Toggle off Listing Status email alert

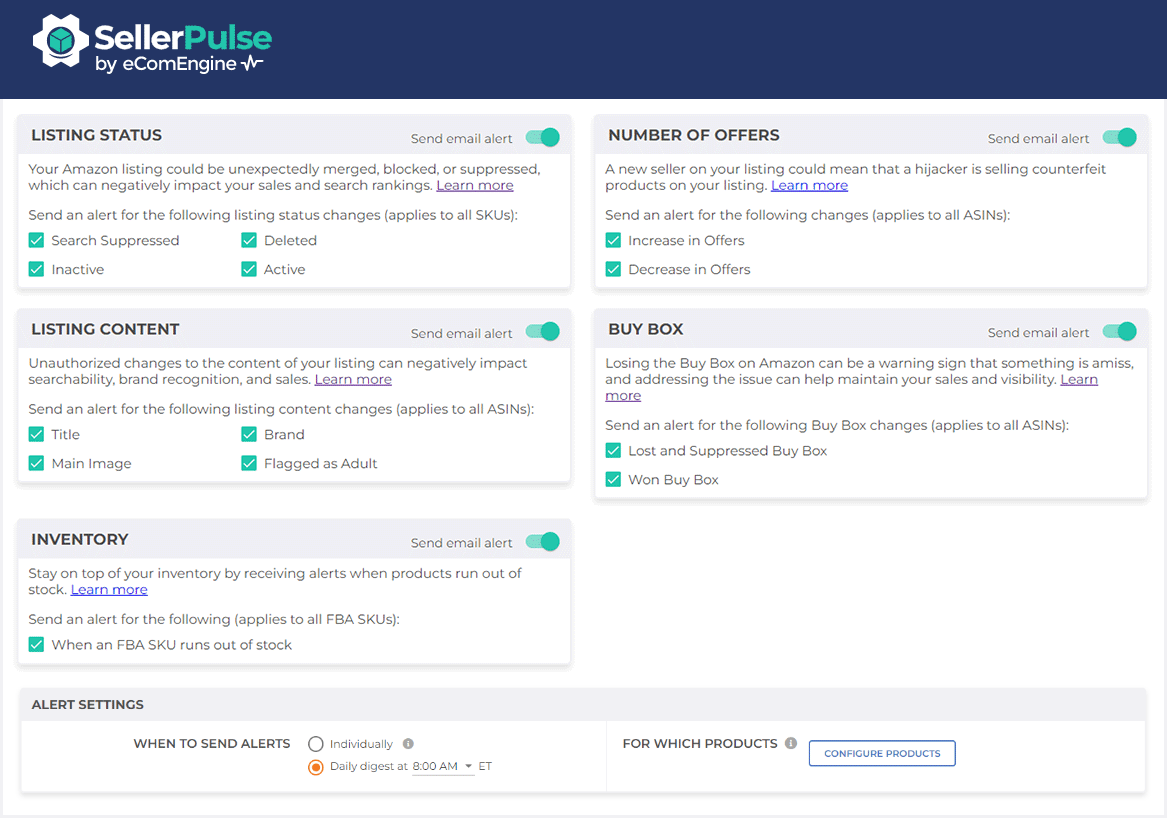click(542, 137)
